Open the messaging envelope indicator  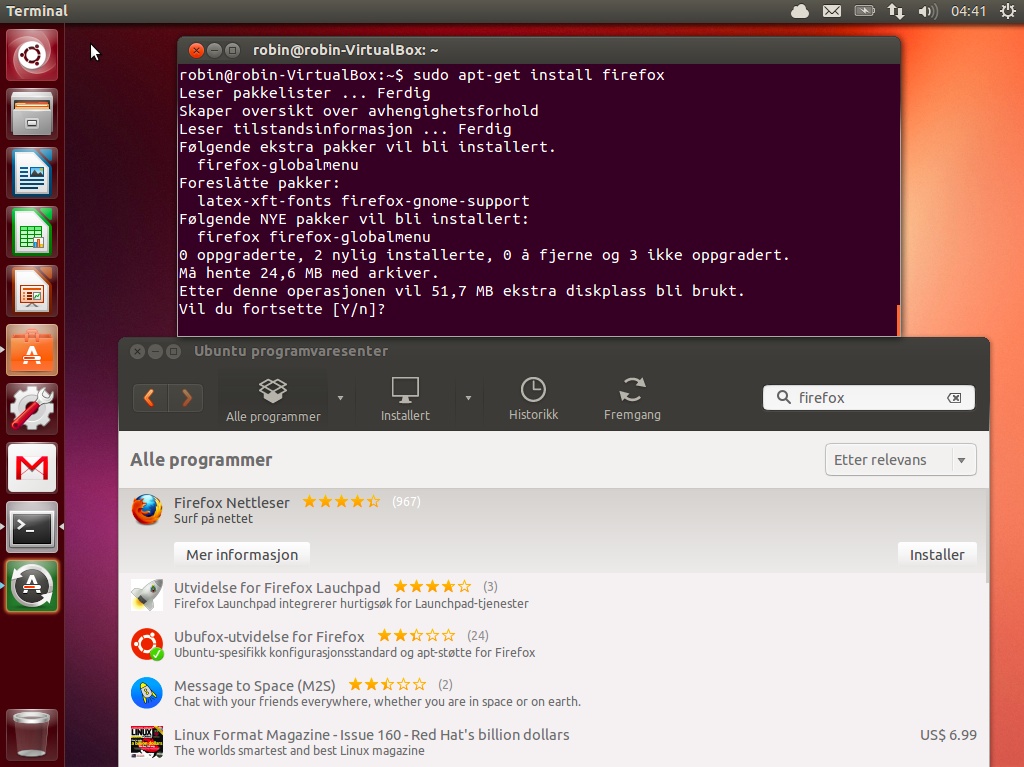tap(831, 11)
